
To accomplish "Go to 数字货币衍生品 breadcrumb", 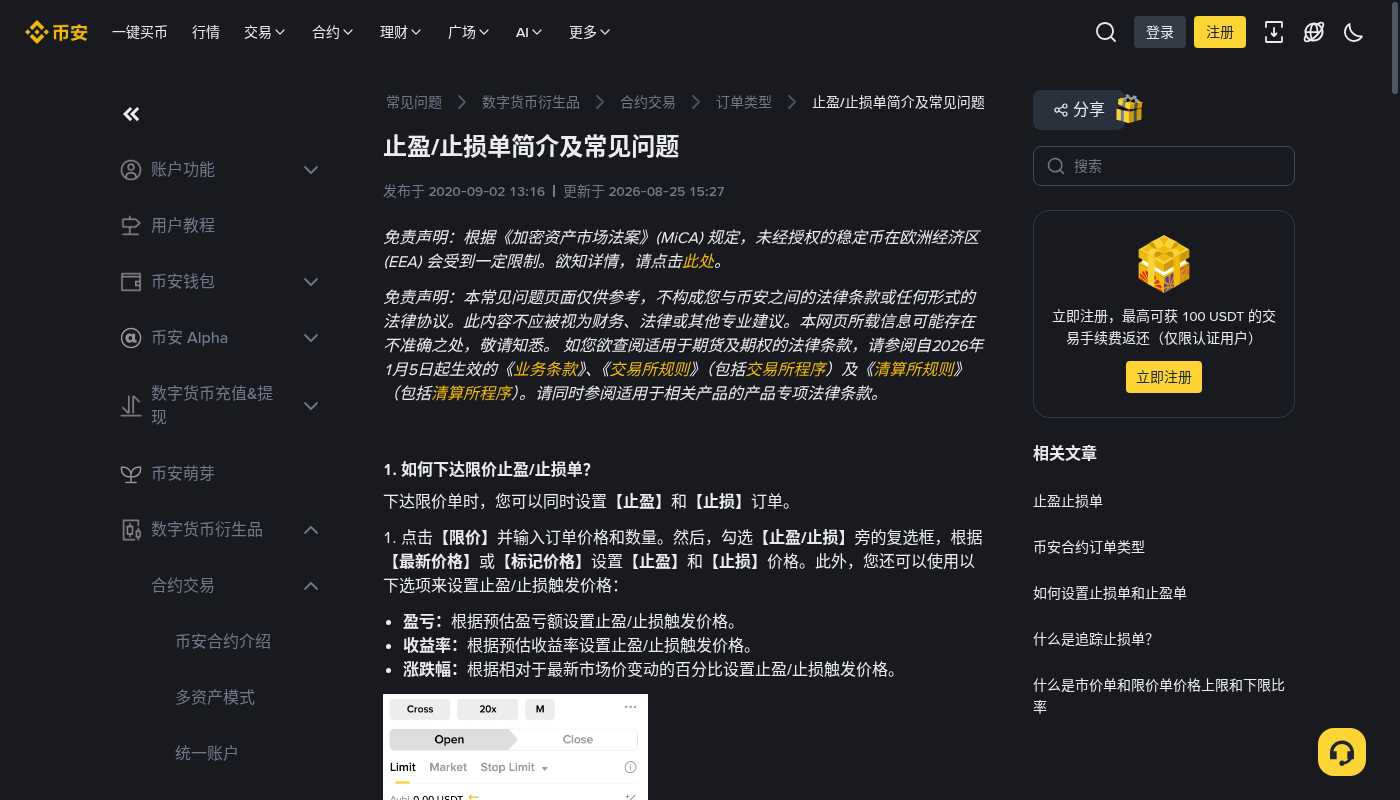I will click(x=531, y=102).
